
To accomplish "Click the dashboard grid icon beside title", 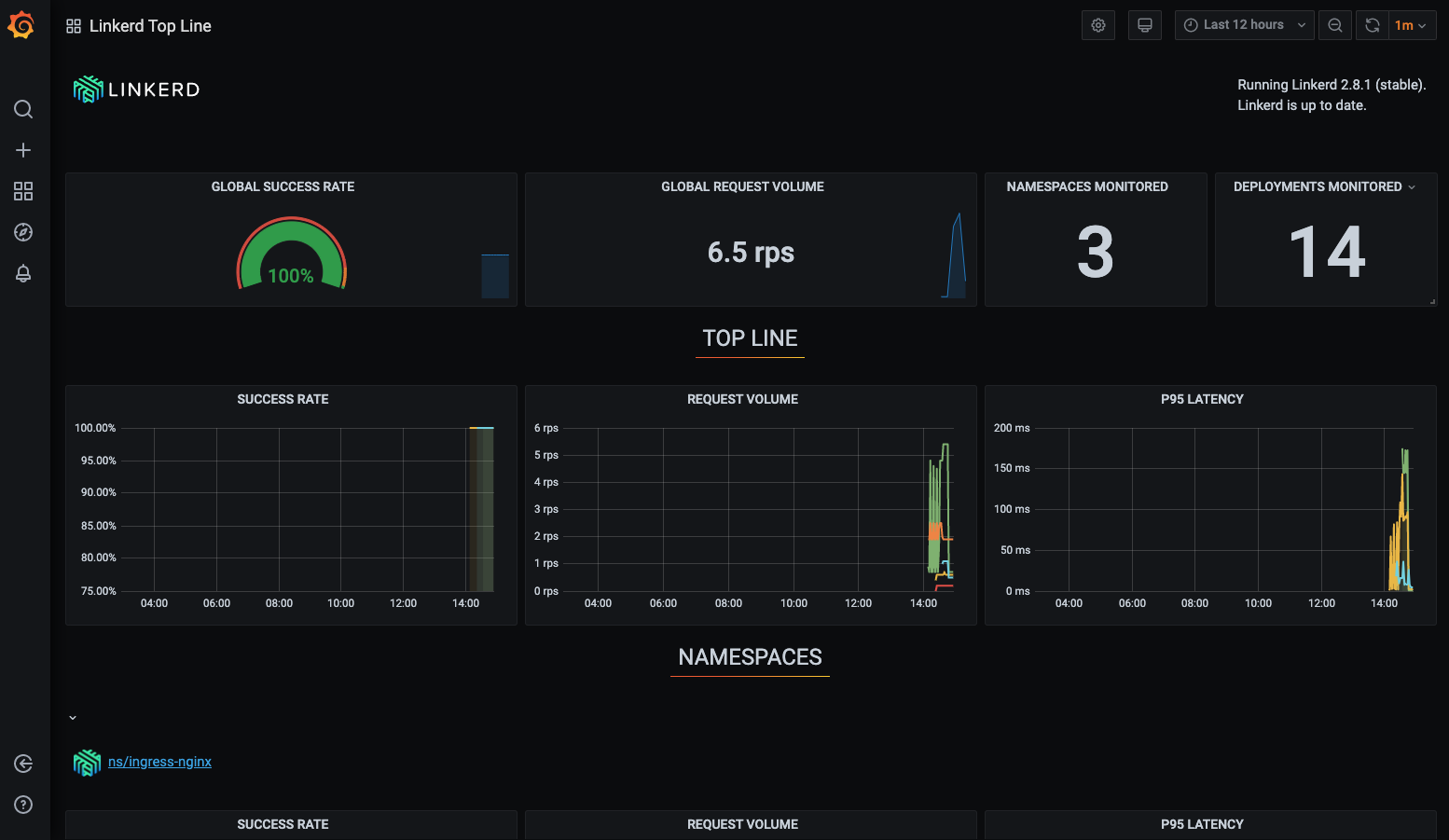I will tap(74, 26).
